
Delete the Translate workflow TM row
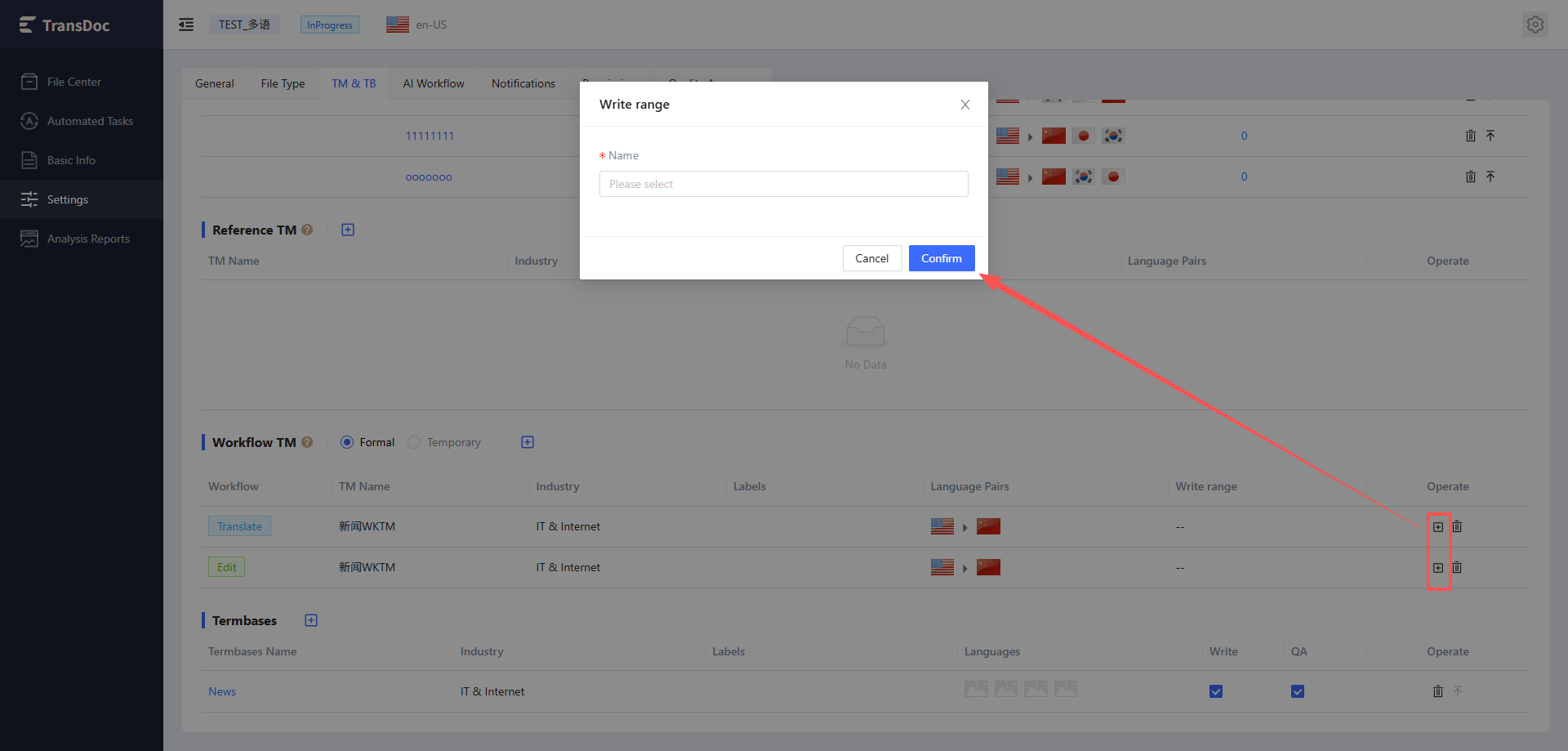[x=1457, y=526]
